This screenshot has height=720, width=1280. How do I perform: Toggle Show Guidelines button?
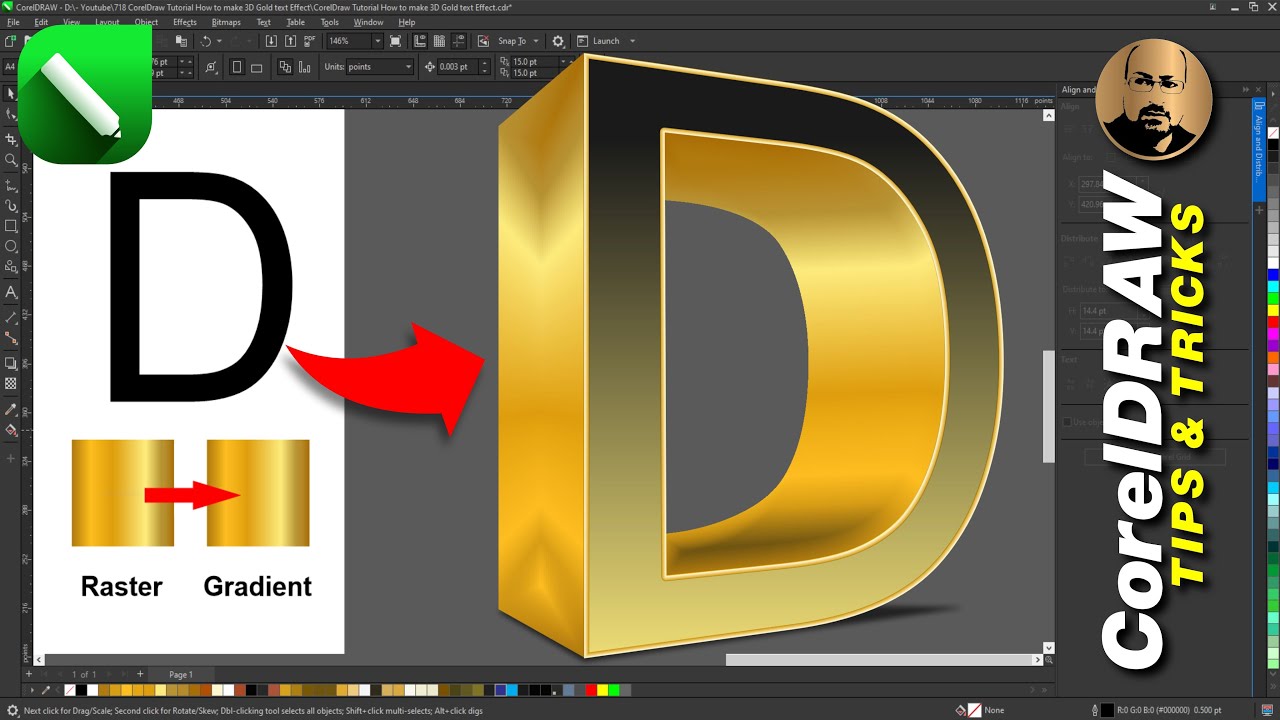[x=458, y=41]
